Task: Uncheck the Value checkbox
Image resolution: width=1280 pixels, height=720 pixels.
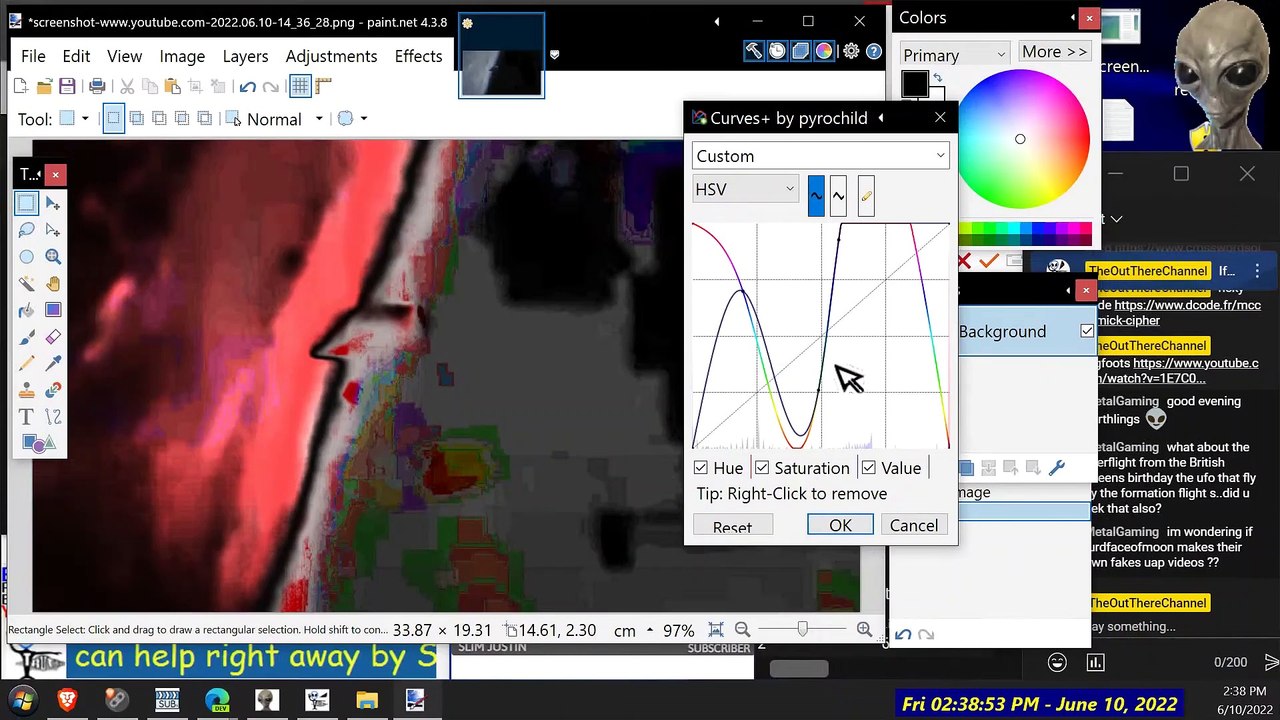Action: pyautogui.click(x=869, y=468)
